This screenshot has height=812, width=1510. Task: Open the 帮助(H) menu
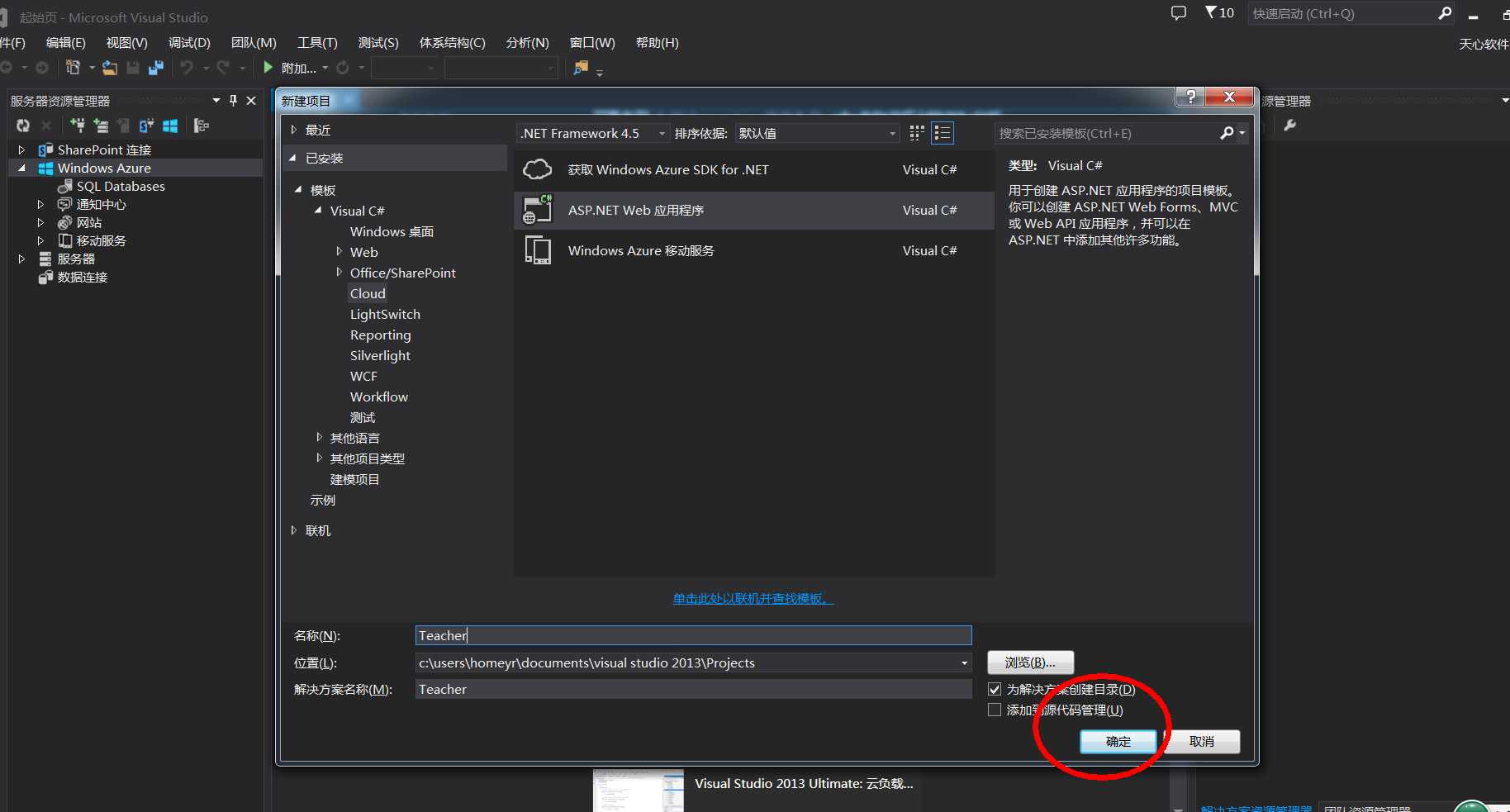click(x=657, y=42)
